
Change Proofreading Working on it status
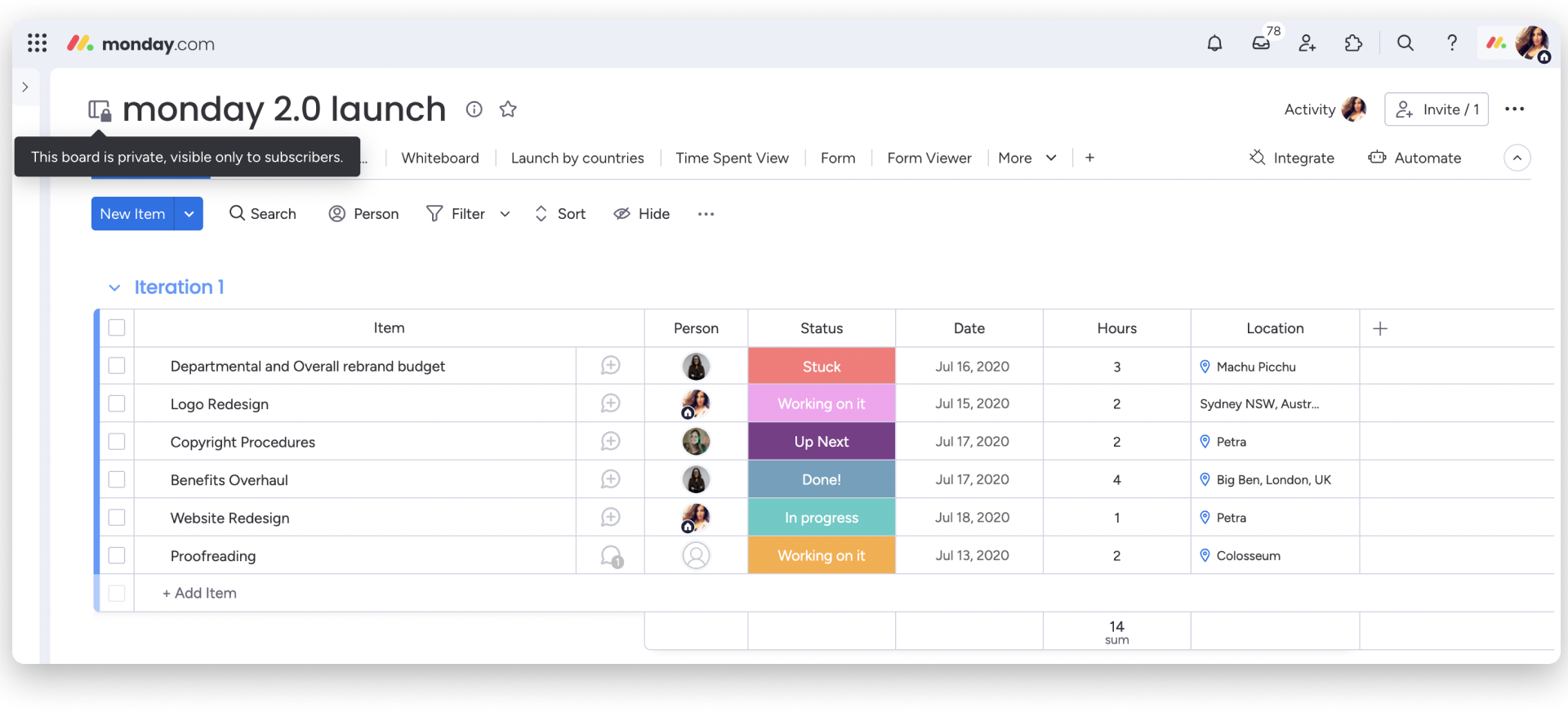[x=822, y=555]
